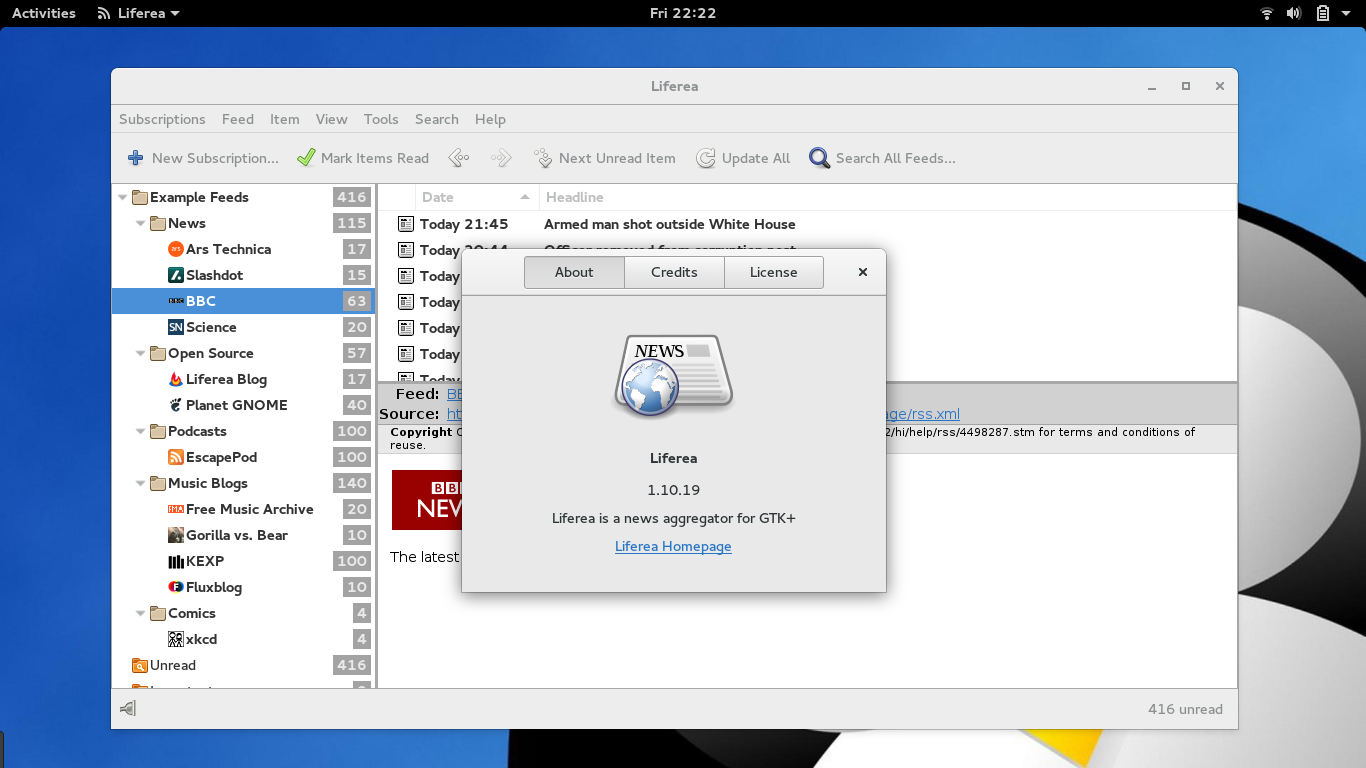Click the item icon for Armed man headline
The image size is (1366, 768).
[405, 224]
